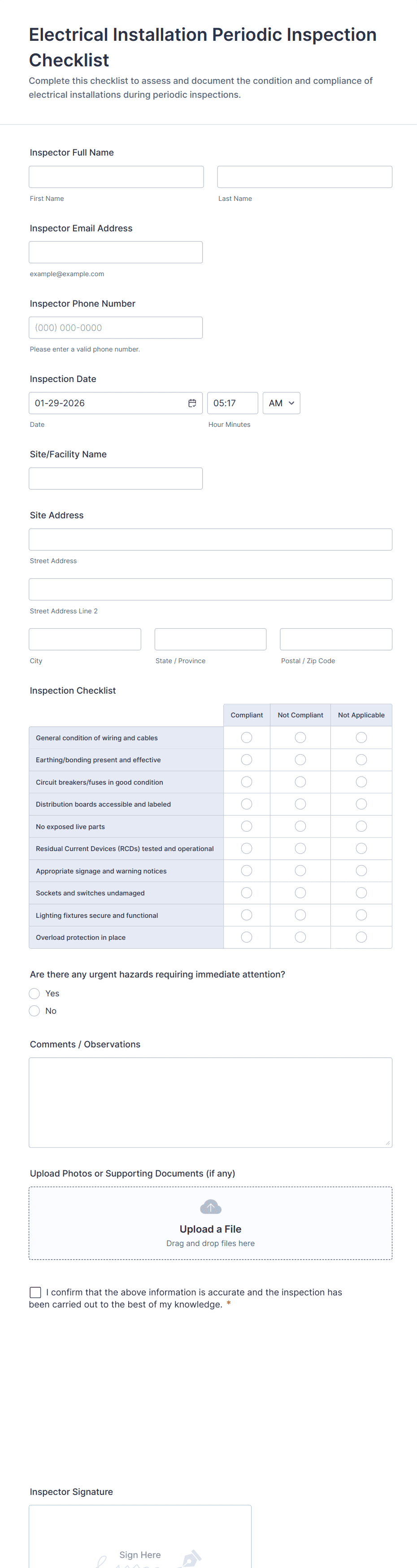Click the upload cloud icon
The width and height of the screenshot is (417, 1568).
pos(210,1207)
